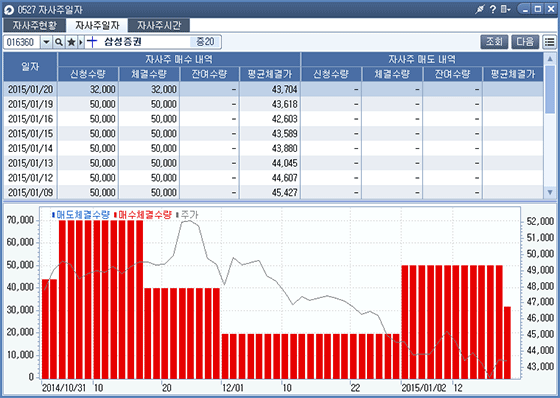560x398 pixels.
Task: Click the 2015/01/02 chart axis label
Action: pos(424,388)
